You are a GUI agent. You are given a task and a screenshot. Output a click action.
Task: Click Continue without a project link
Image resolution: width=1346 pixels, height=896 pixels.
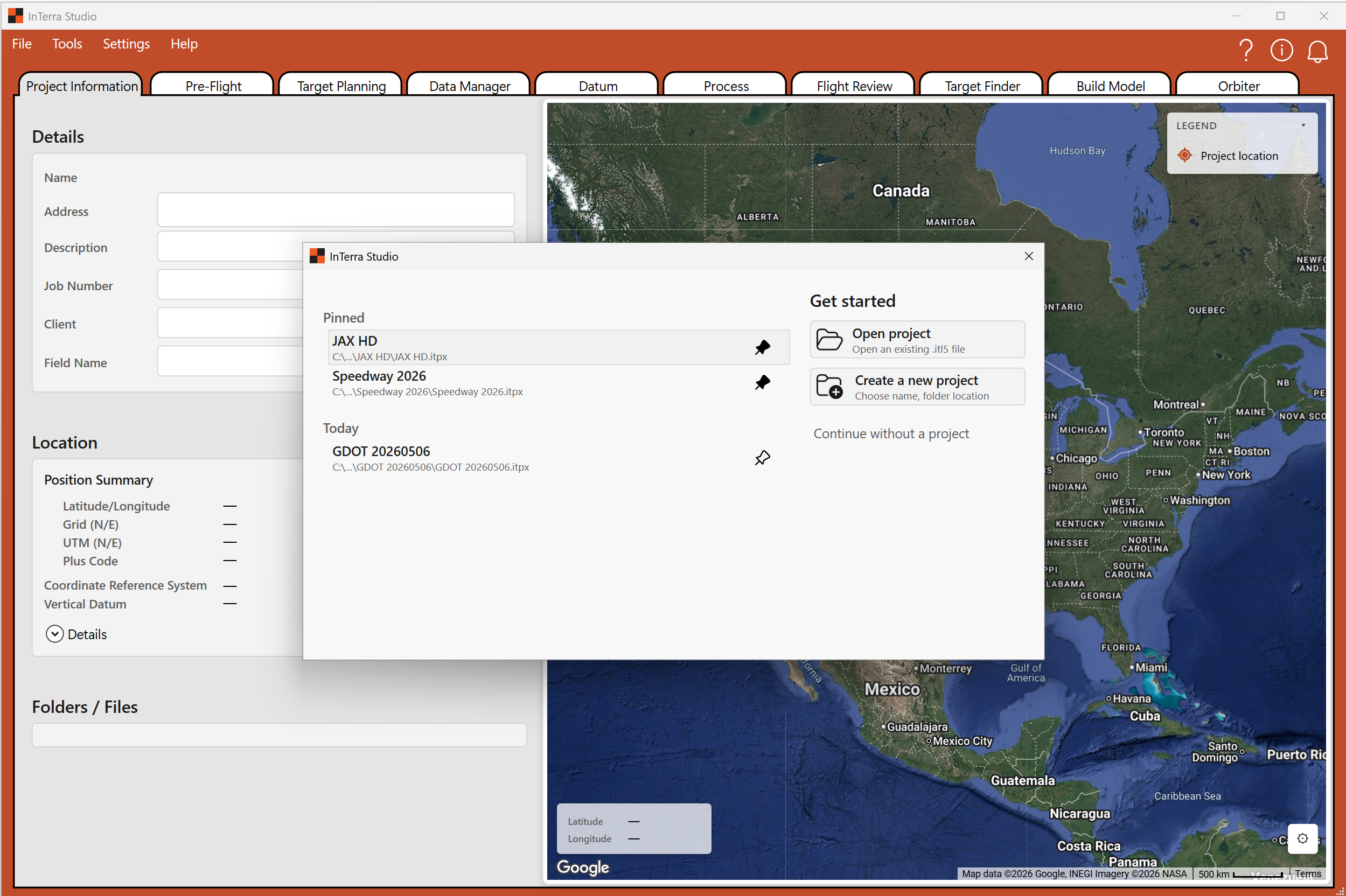(891, 433)
